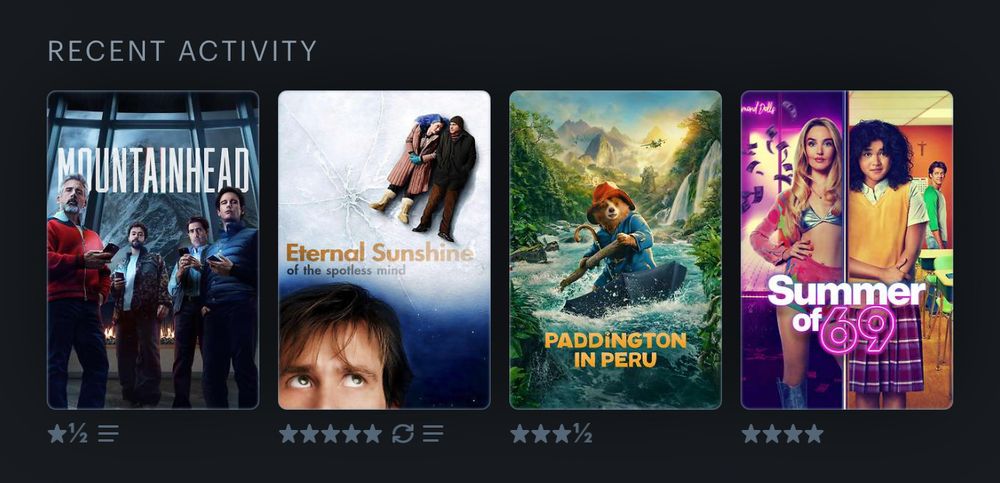Click the half-star under Paddington in Peru

point(582,434)
